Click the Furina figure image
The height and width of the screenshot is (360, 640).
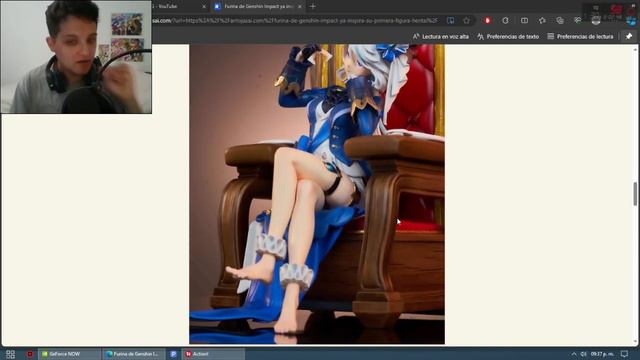pos(317,194)
